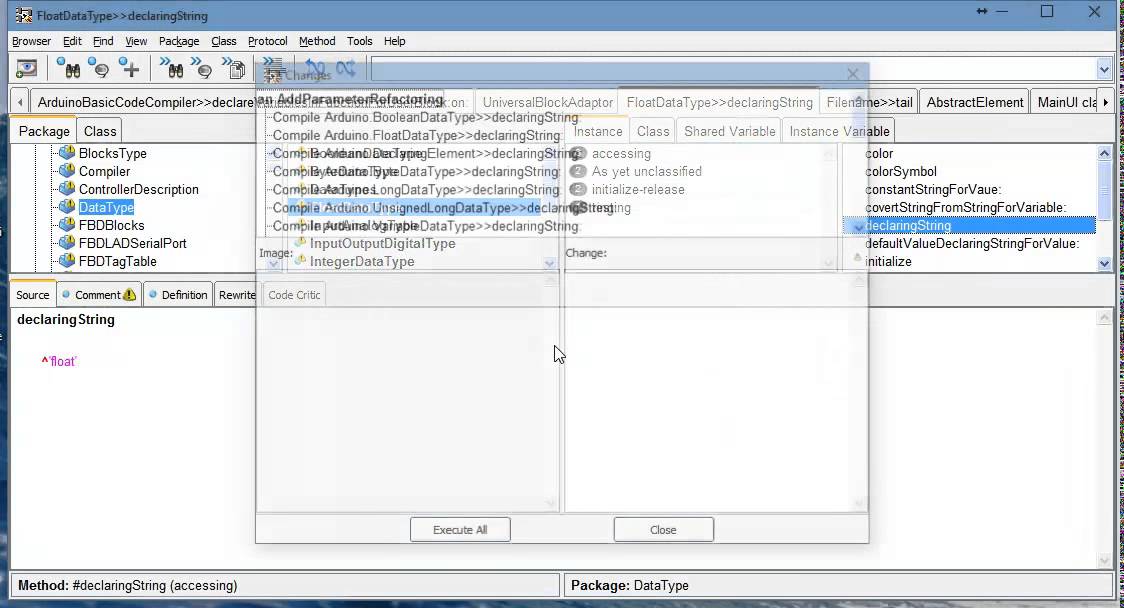Click the undo arrow toolbar icon

tap(315, 68)
